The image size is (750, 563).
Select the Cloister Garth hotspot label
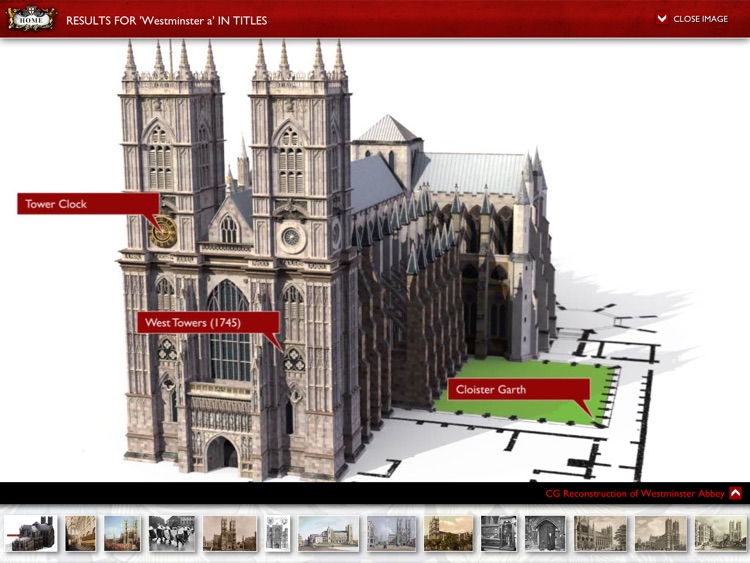(518, 389)
